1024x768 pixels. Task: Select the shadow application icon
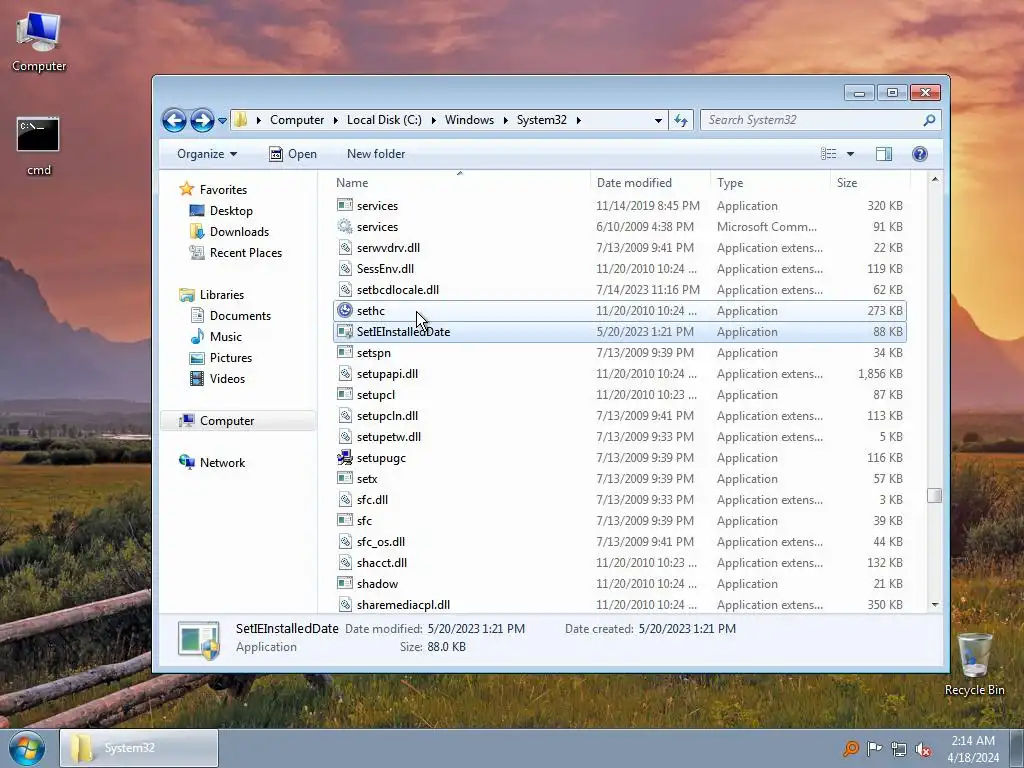point(345,584)
